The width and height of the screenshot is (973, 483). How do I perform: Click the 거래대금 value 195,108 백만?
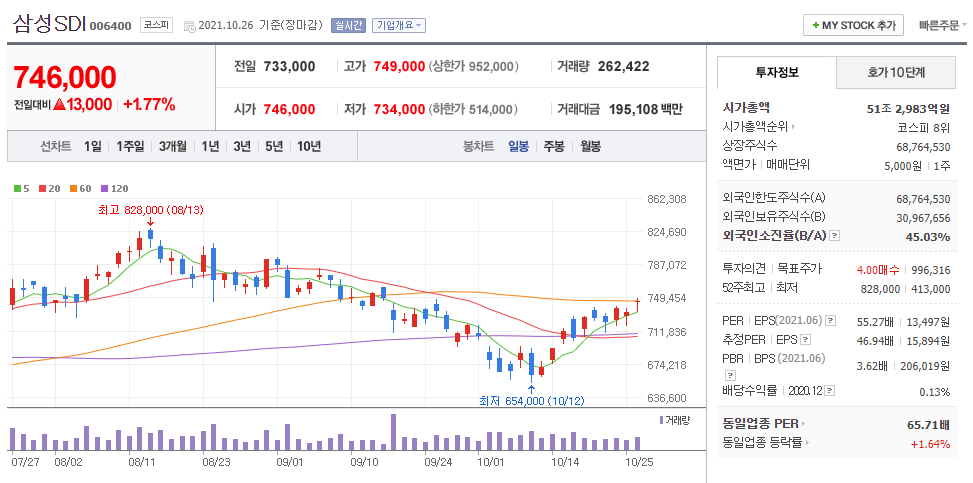click(x=645, y=110)
